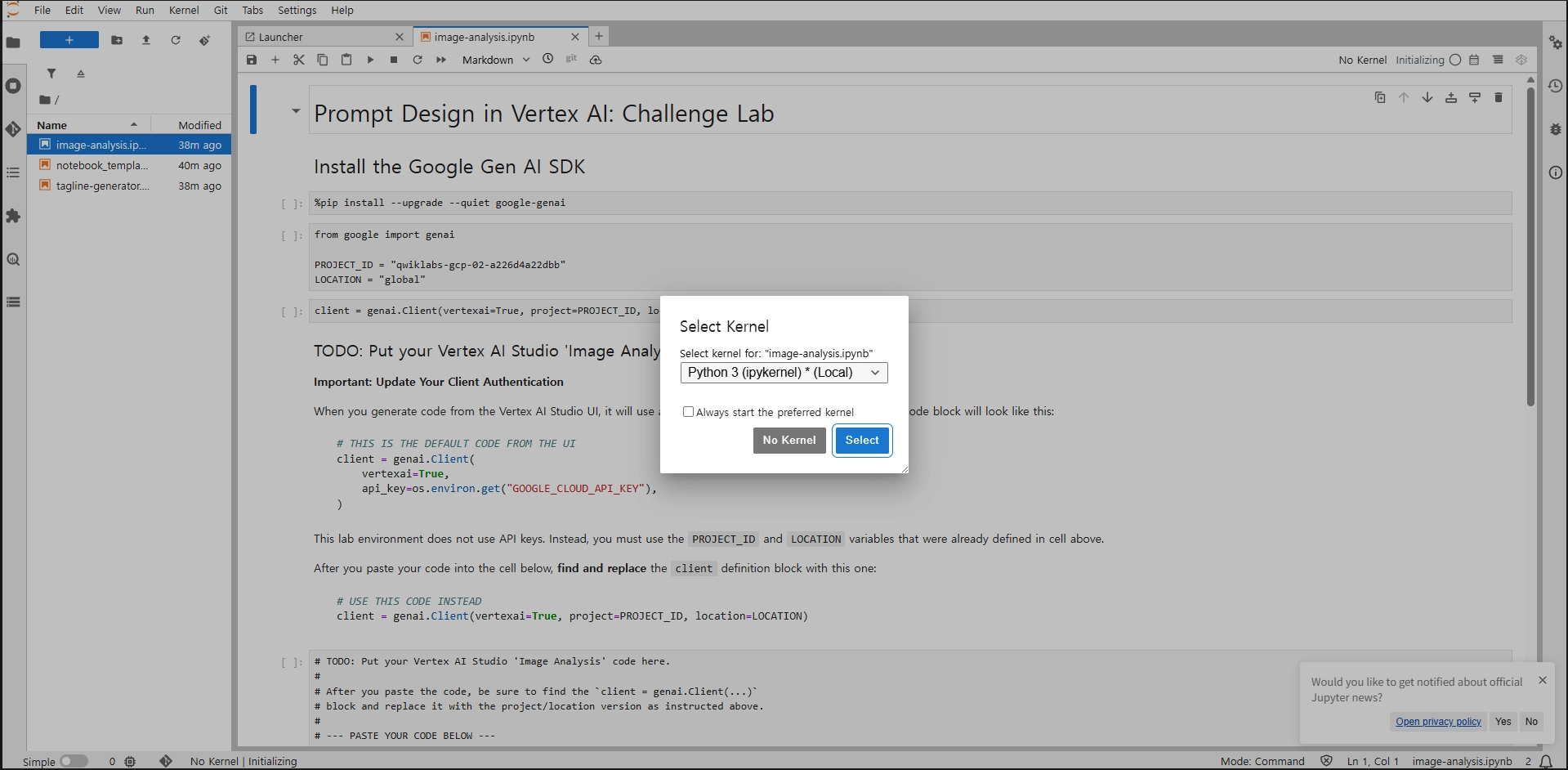Click the info icon in right sidebar
Image resolution: width=1568 pixels, height=770 pixels.
pos(1556,172)
